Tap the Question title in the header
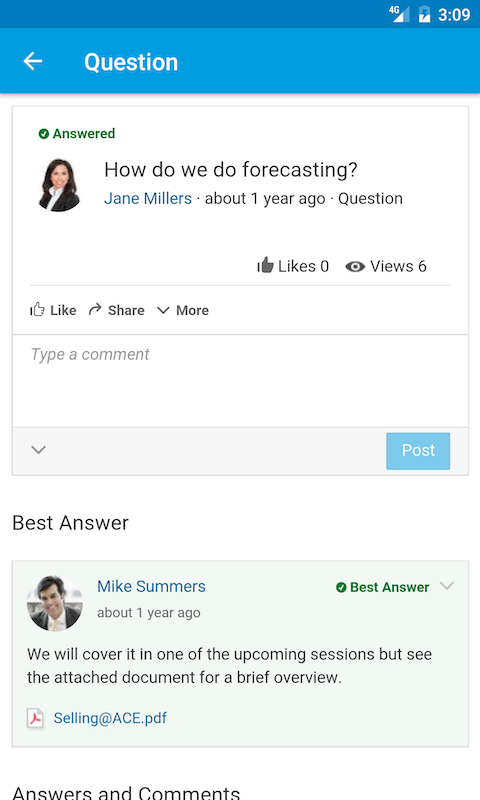The width and height of the screenshot is (480, 800). (131, 62)
